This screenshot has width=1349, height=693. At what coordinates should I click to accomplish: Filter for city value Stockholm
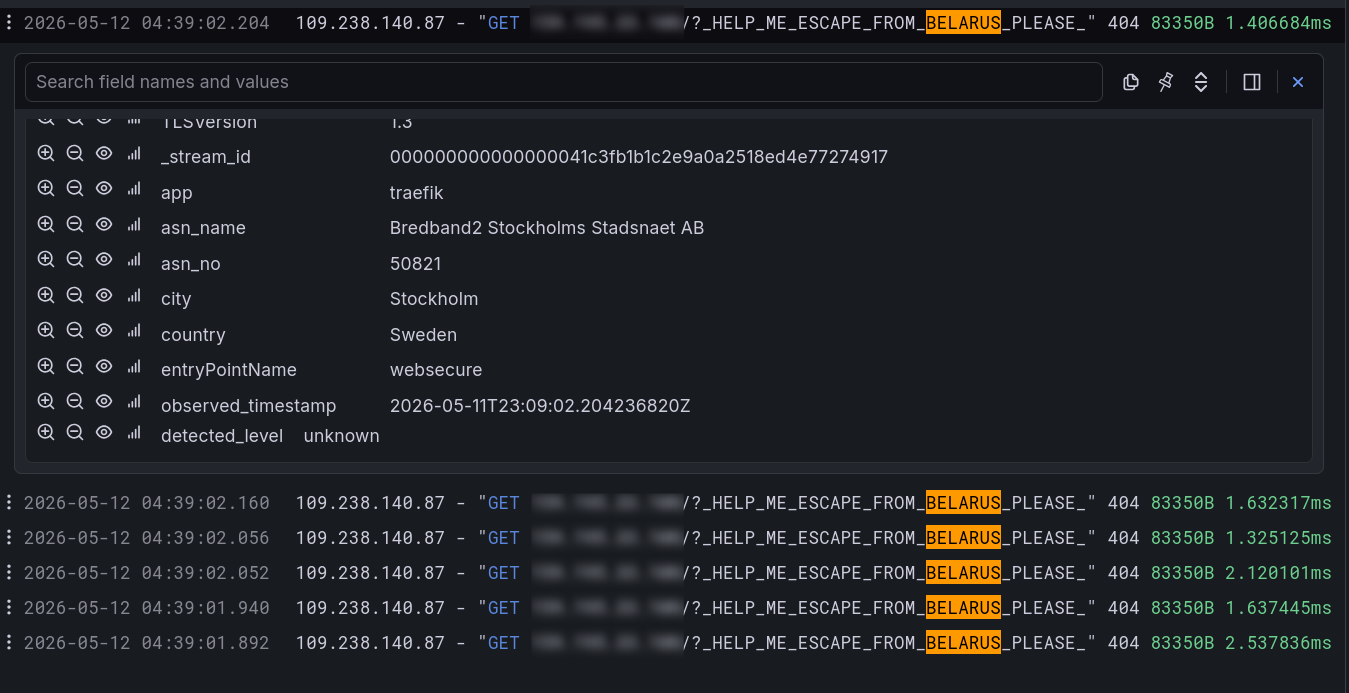click(x=45, y=295)
